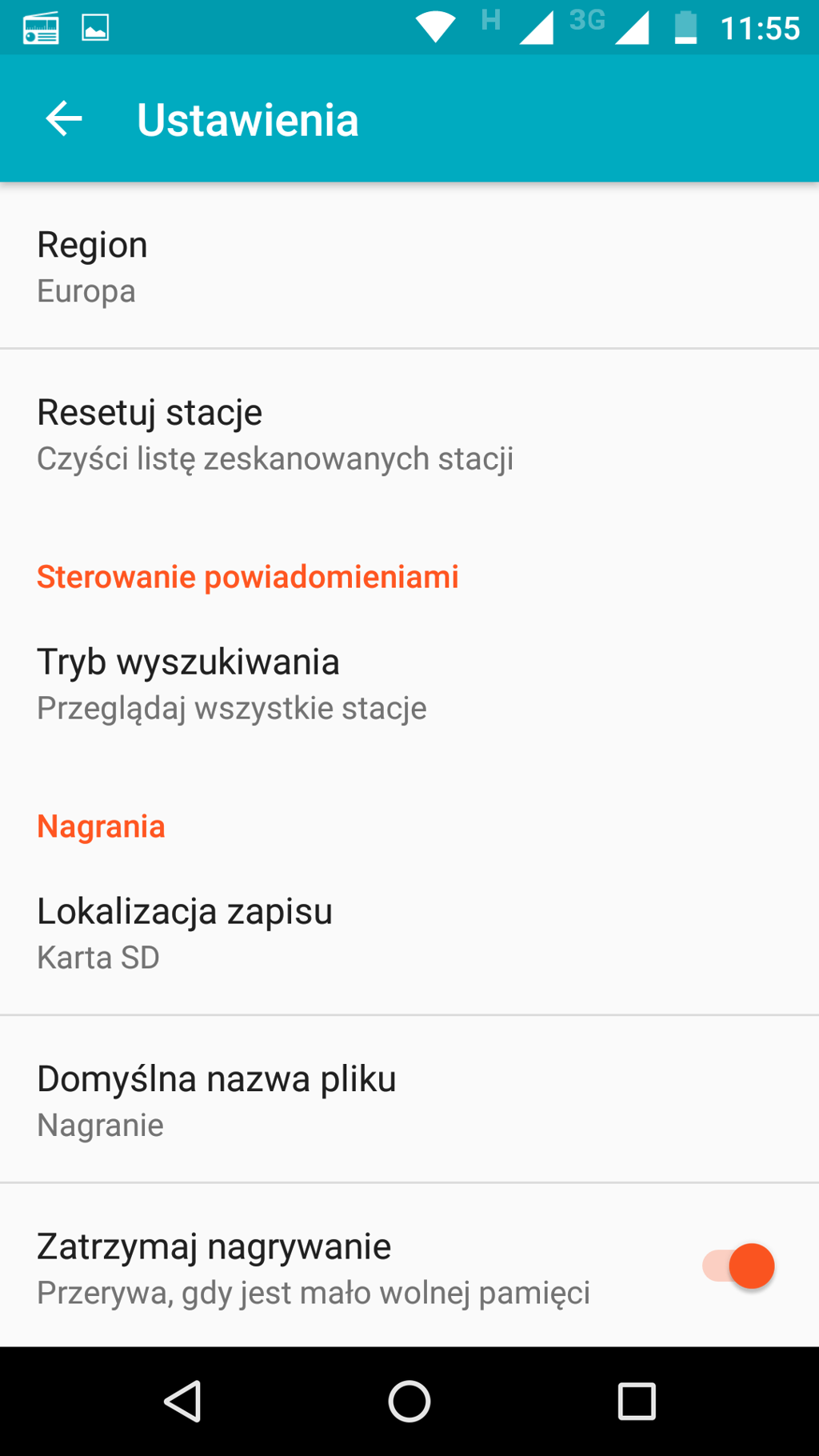Tap the Sterowanie powiadomieniami section header
Image resolution: width=819 pixels, height=1456 pixels.
click(248, 577)
